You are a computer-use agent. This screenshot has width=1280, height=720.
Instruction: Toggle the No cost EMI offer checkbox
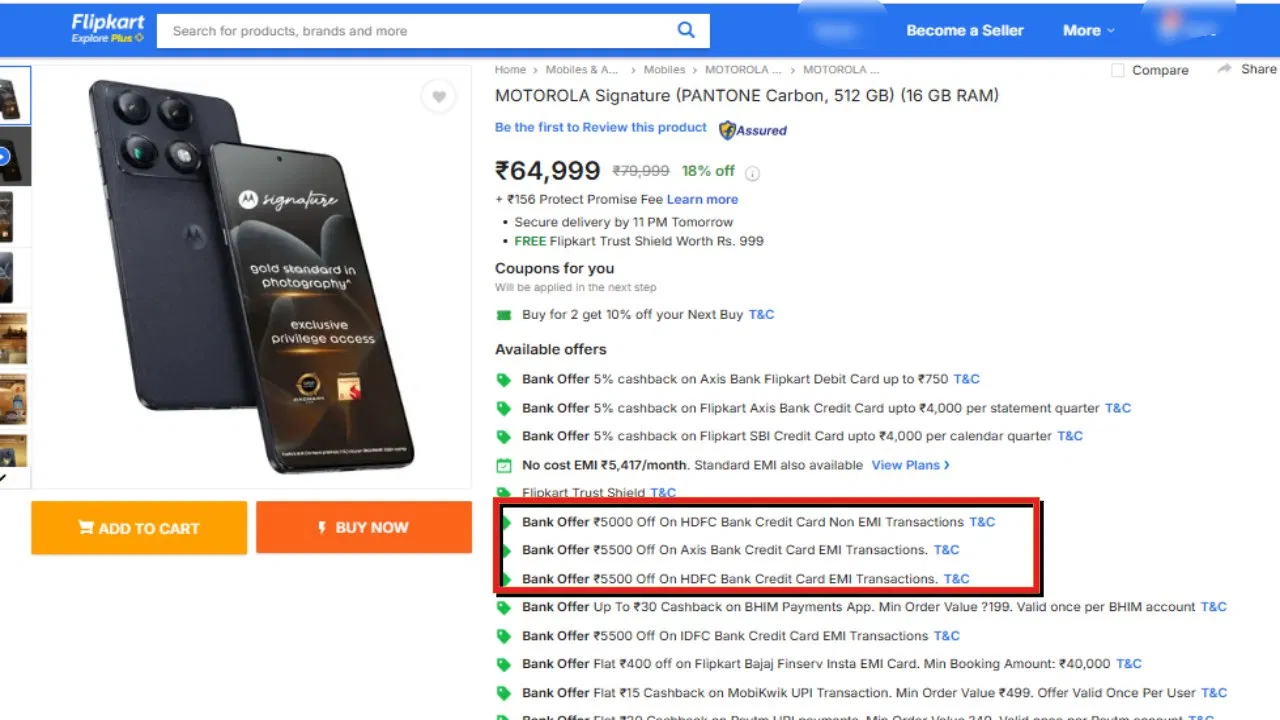point(503,464)
